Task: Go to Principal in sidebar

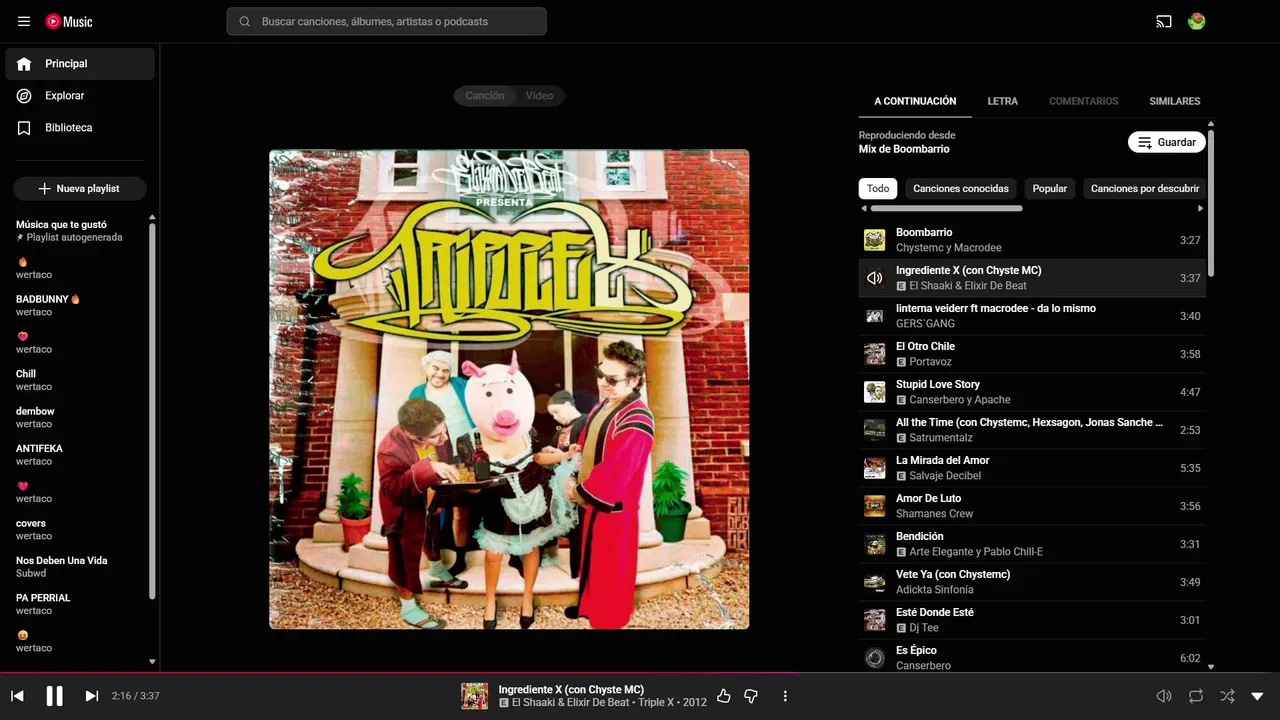Action: click(x=80, y=64)
